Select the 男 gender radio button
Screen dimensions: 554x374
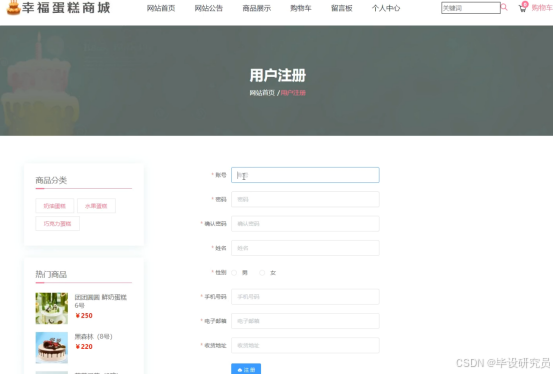click(234, 273)
